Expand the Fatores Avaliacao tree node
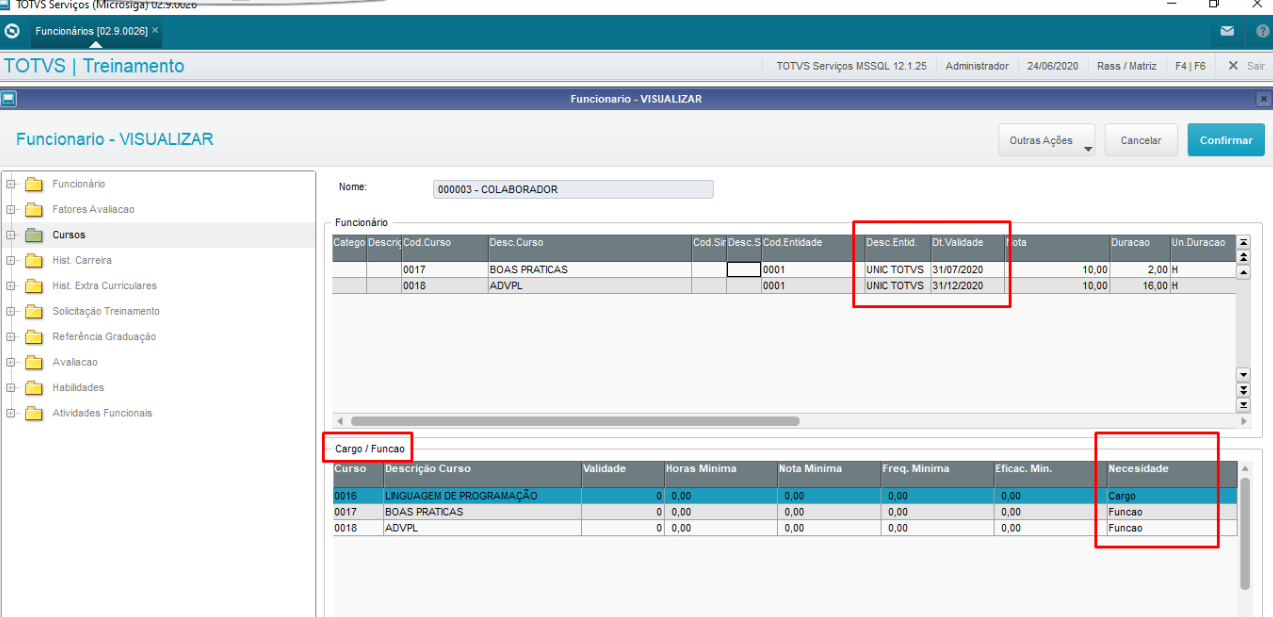The height and width of the screenshot is (617, 1273). (x=10, y=210)
